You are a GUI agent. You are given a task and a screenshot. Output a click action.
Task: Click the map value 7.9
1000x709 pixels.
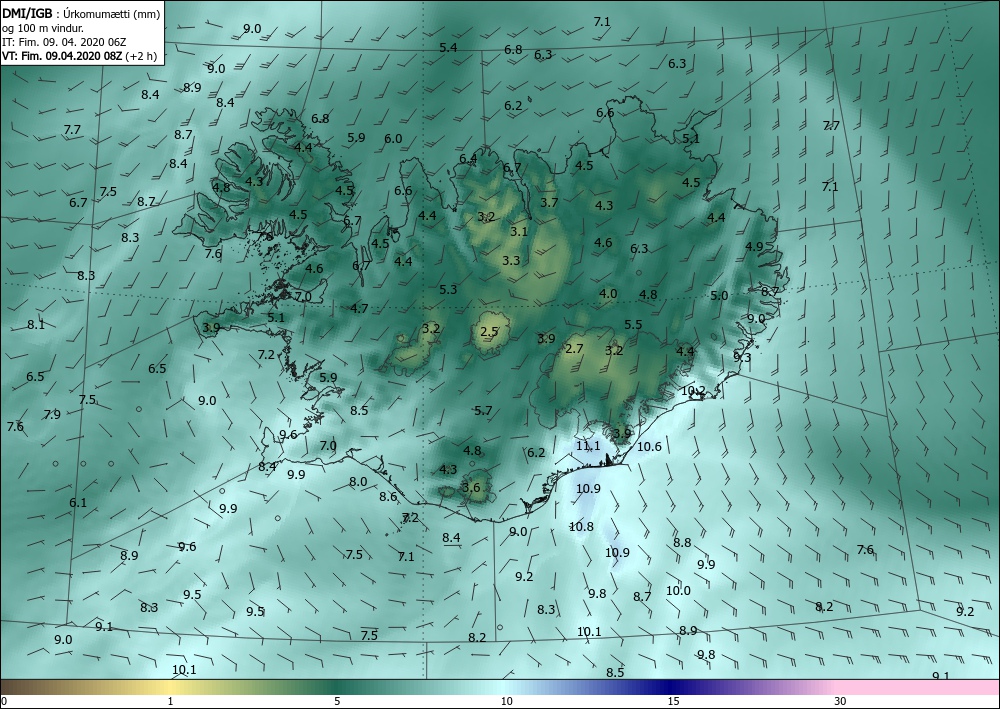click(52, 414)
